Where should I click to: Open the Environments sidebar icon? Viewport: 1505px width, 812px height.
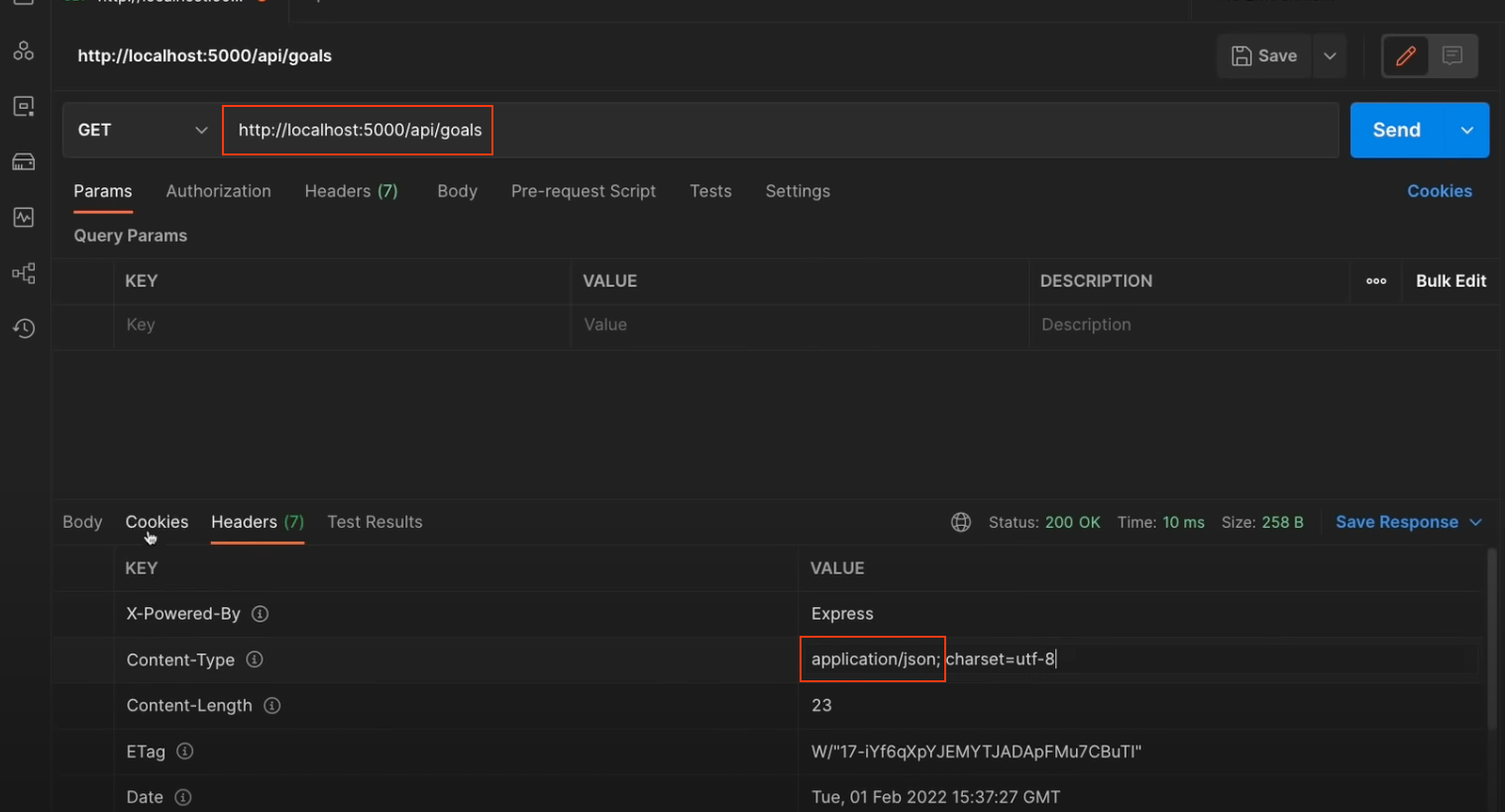pos(24,106)
